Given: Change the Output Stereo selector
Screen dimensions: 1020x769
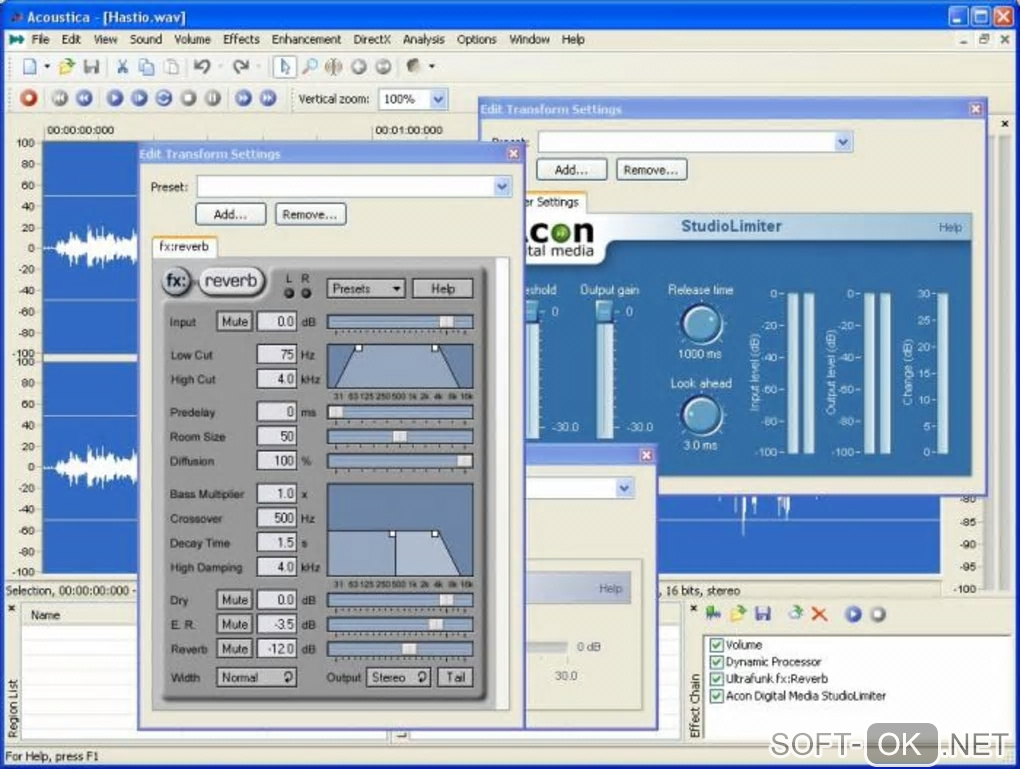Looking at the screenshot, I should tap(399, 677).
